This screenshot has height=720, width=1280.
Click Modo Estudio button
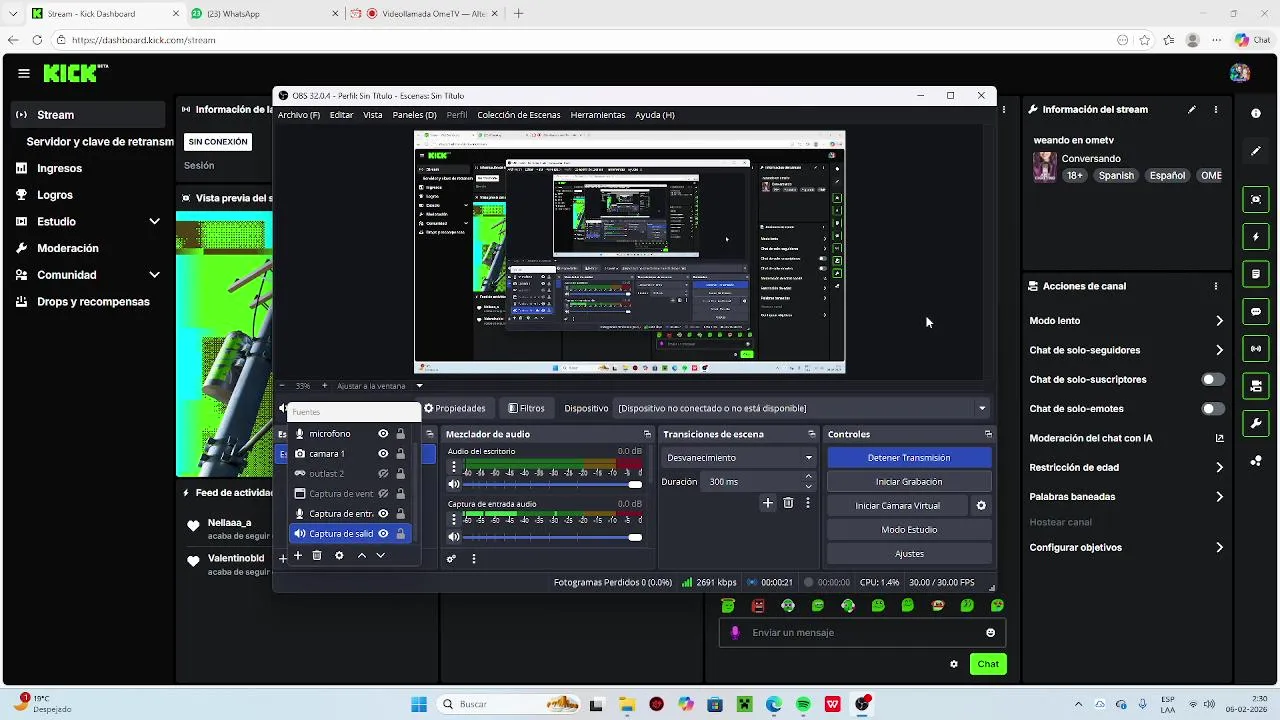tap(909, 530)
